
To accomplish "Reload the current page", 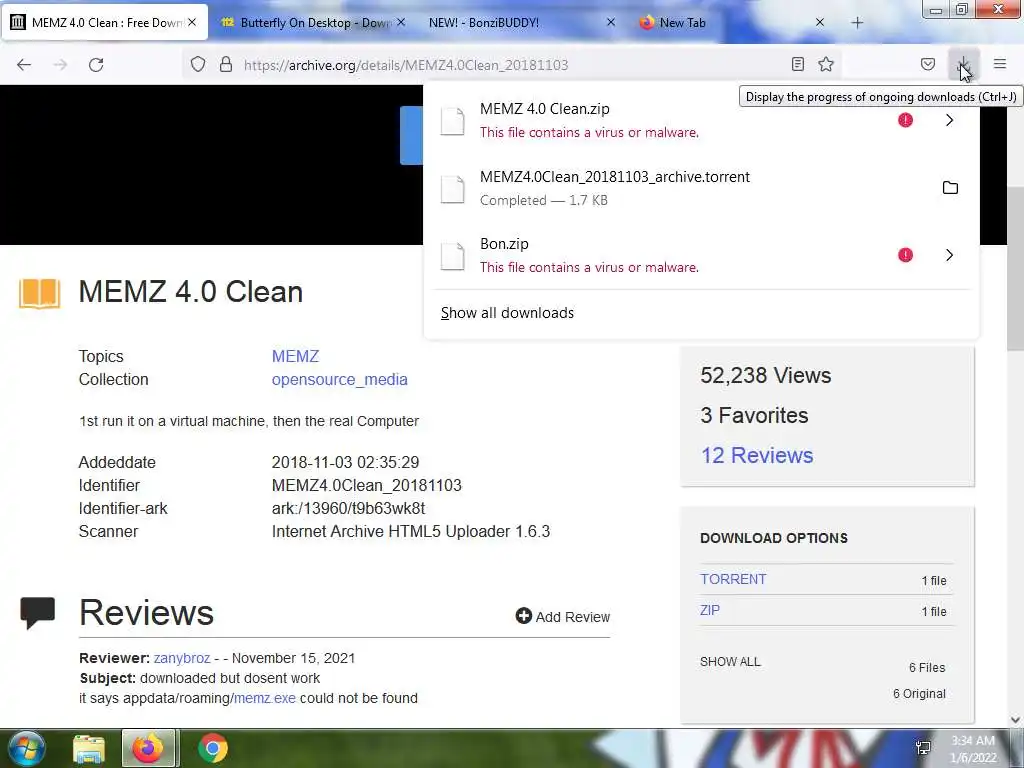I will coord(96,65).
